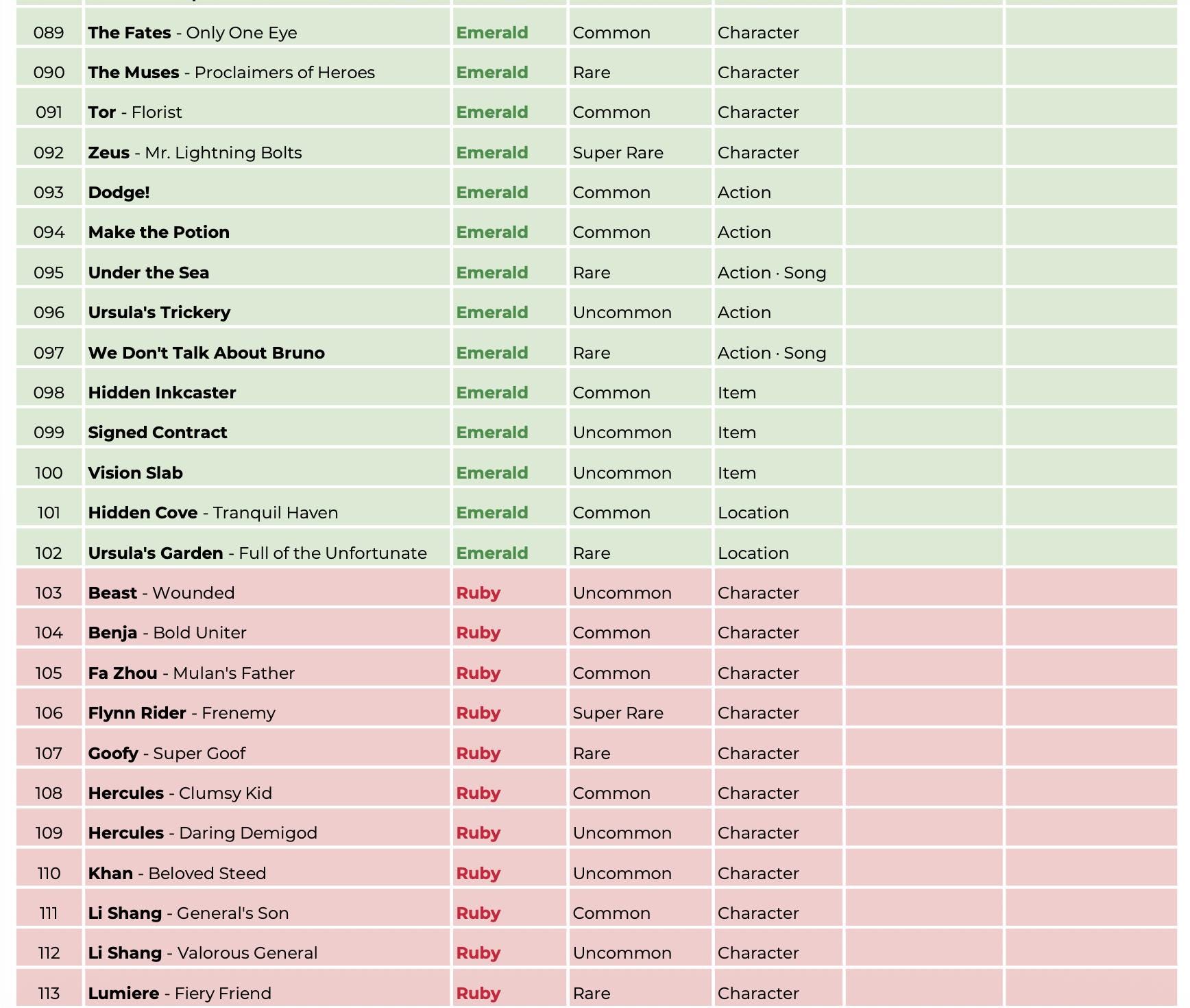The width and height of the screenshot is (1190, 1008).
Task: Click the Dodge! card name cell
Action: point(267,192)
